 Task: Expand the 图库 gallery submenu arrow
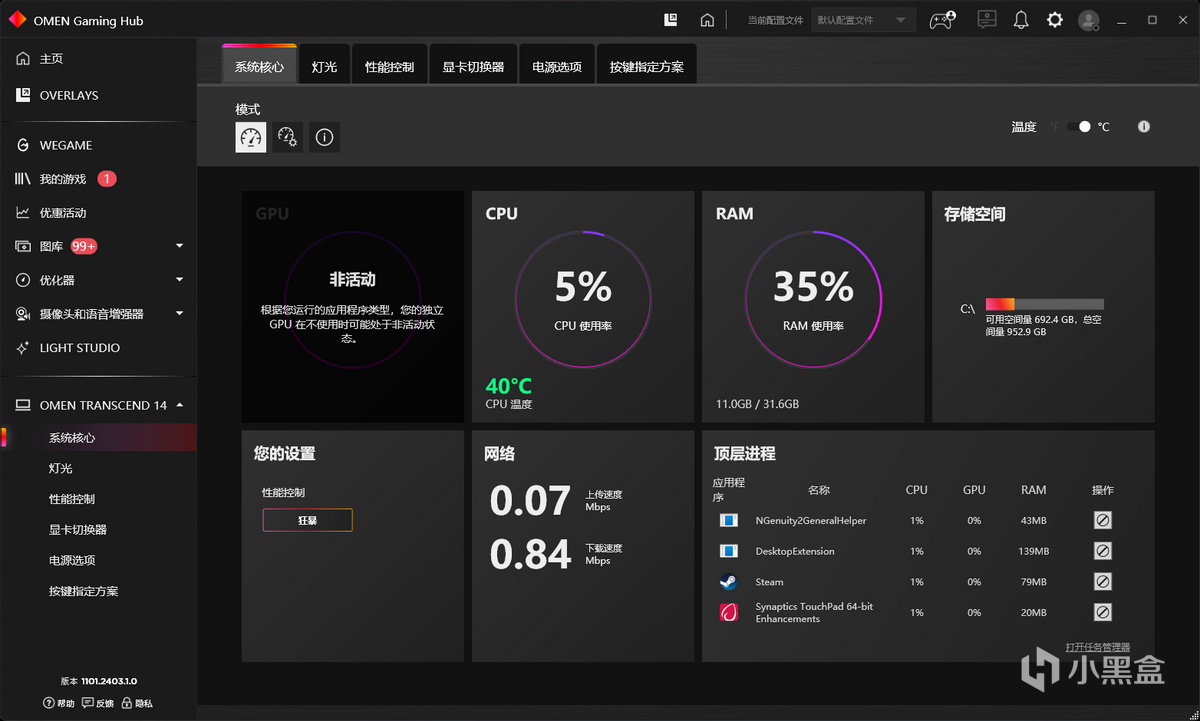pyautogui.click(x=180, y=246)
